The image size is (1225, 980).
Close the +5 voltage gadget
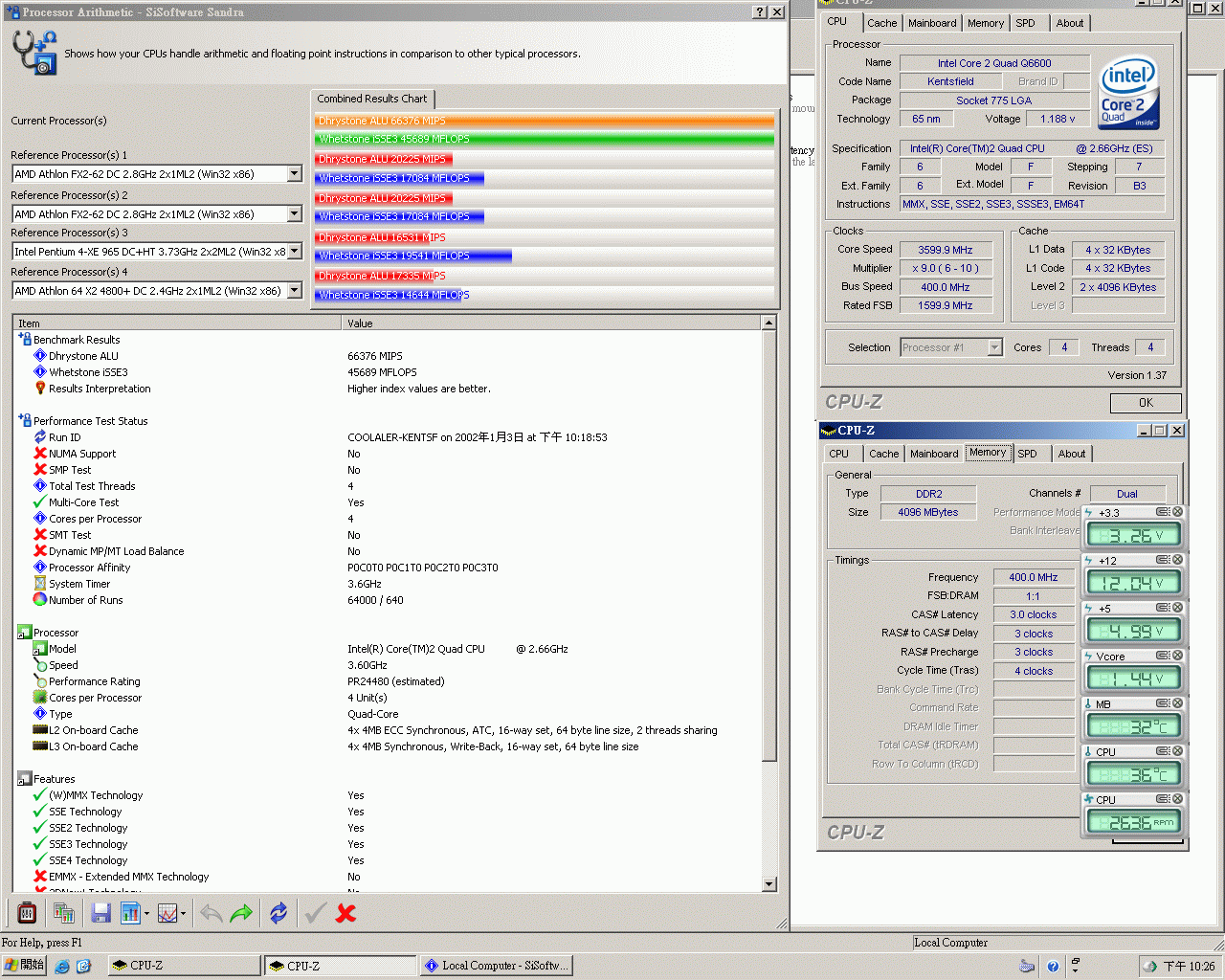(1178, 608)
